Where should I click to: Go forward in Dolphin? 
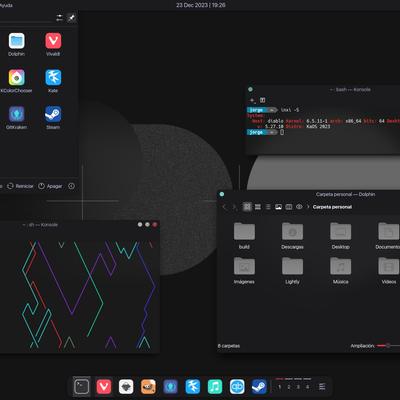point(234,207)
